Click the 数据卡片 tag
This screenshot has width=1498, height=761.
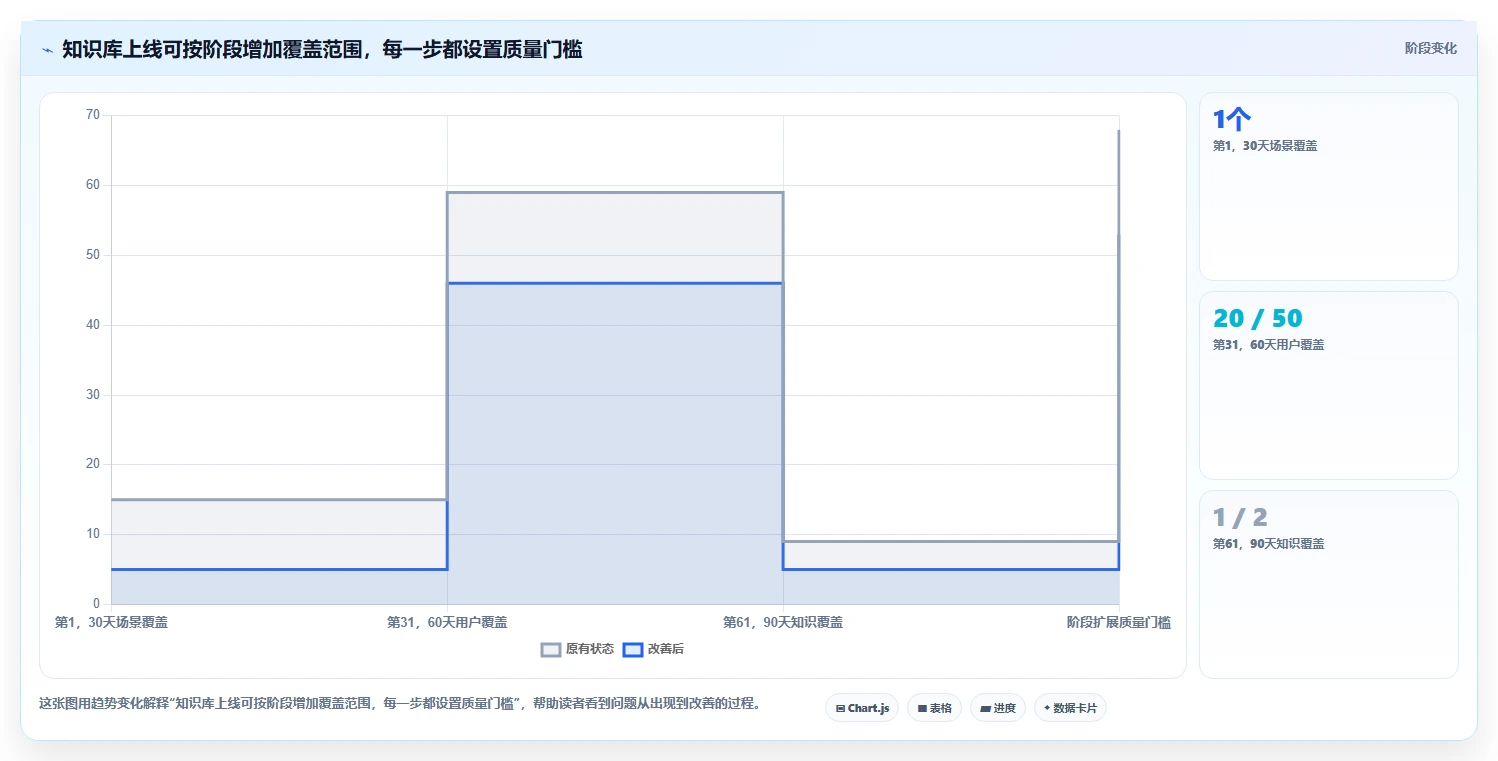click(1070, 708)
